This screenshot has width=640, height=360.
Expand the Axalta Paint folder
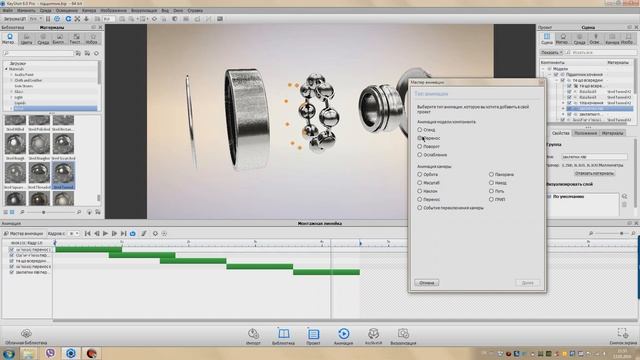pyautogui.click(x=11, y=75)
